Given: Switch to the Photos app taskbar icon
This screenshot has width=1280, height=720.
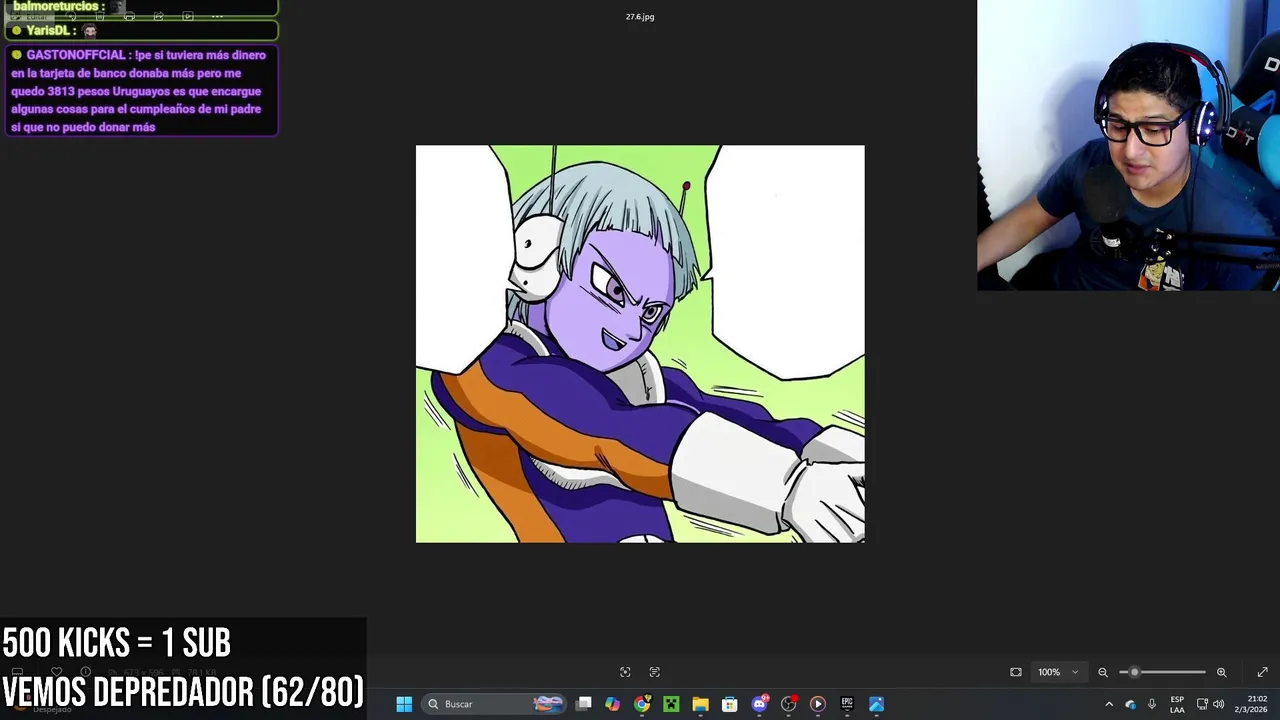Looking at the screenshot, I should 876,704.
